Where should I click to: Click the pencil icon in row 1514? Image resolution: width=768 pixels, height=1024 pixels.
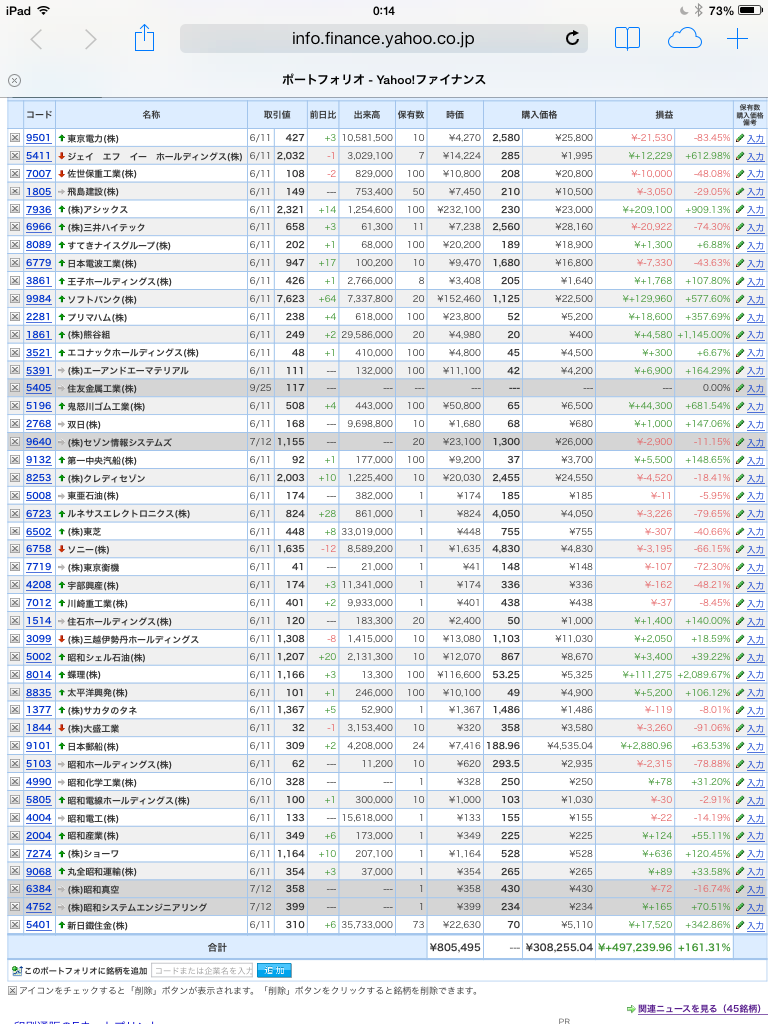740,621
